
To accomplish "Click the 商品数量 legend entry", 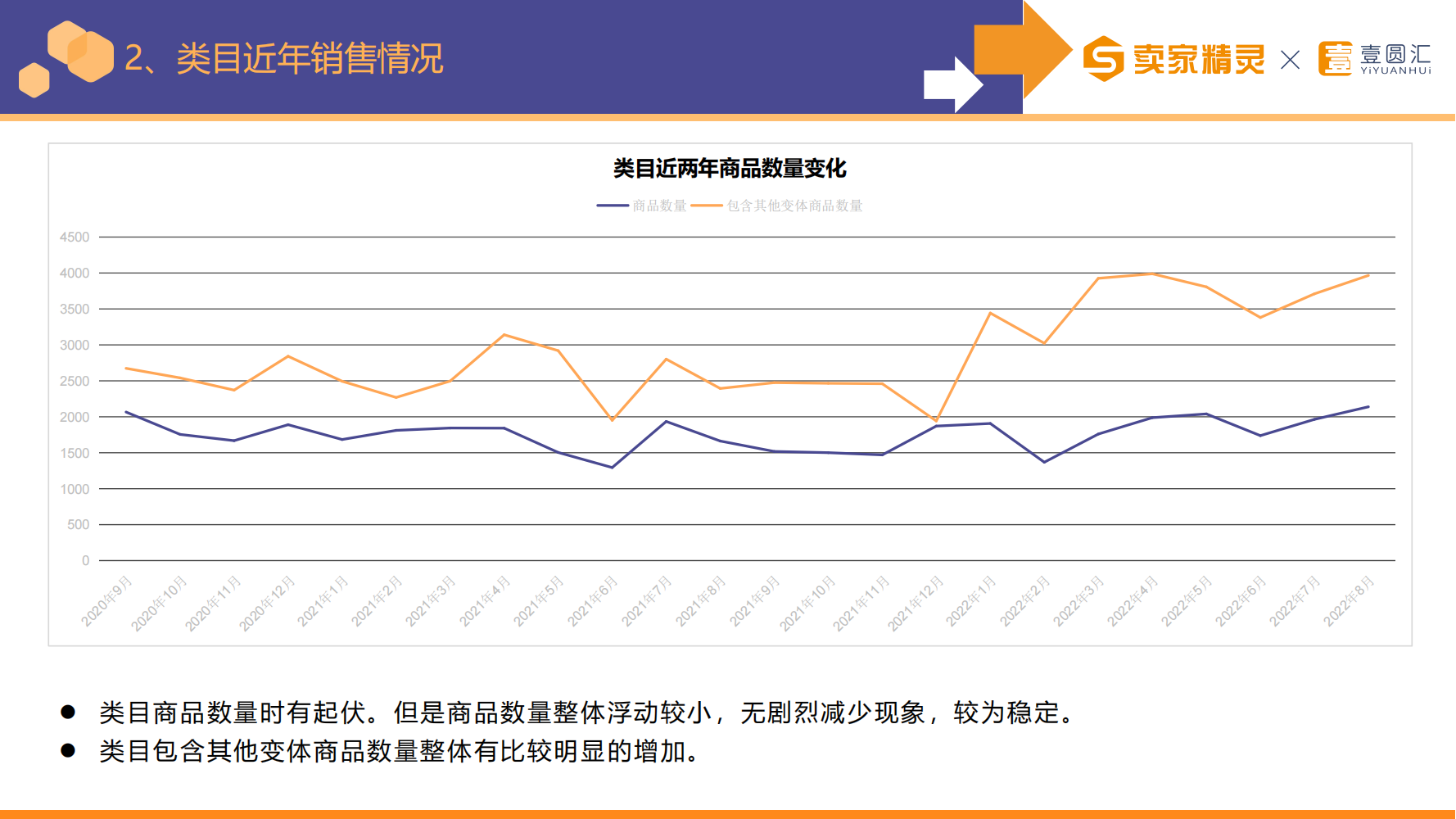I will pyautogui.click(x=642, y=206).
